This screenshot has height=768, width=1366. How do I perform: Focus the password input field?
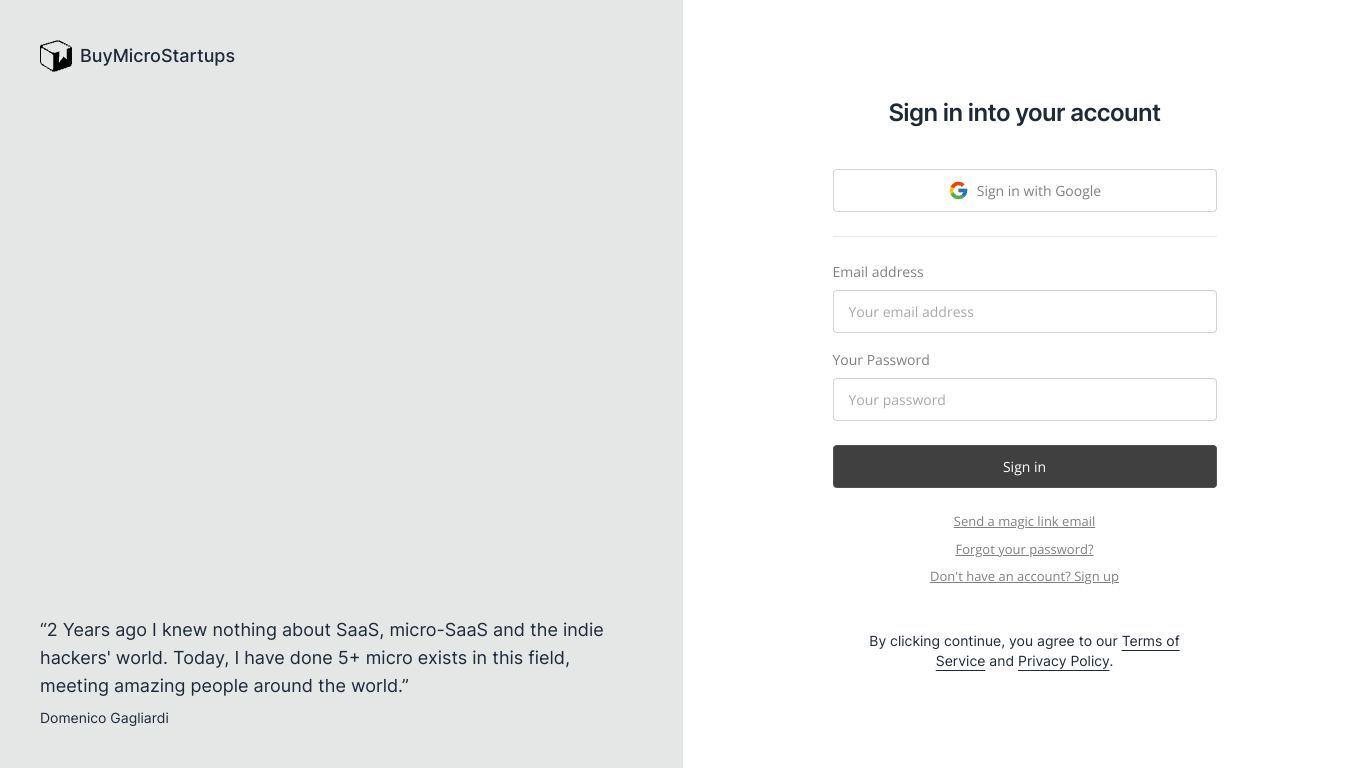1024,399
